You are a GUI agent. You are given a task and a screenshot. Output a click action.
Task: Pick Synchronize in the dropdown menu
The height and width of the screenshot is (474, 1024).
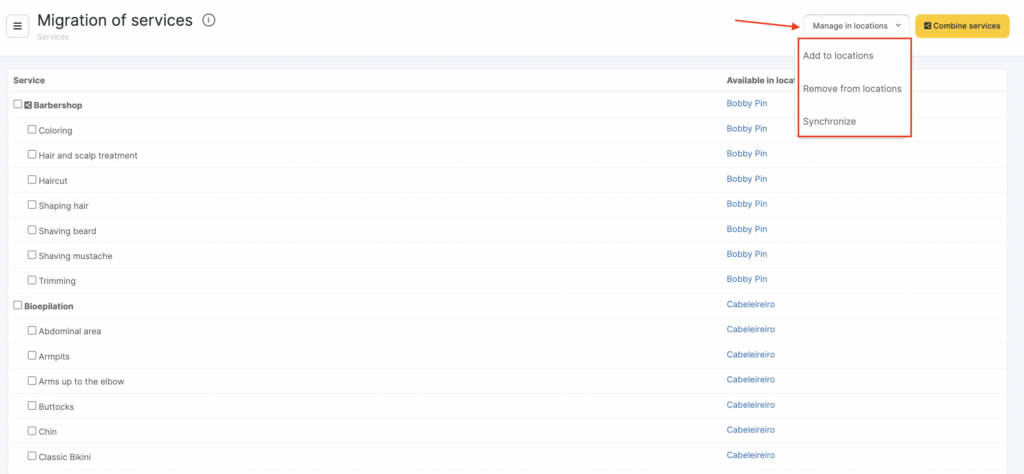click(829, 121)
